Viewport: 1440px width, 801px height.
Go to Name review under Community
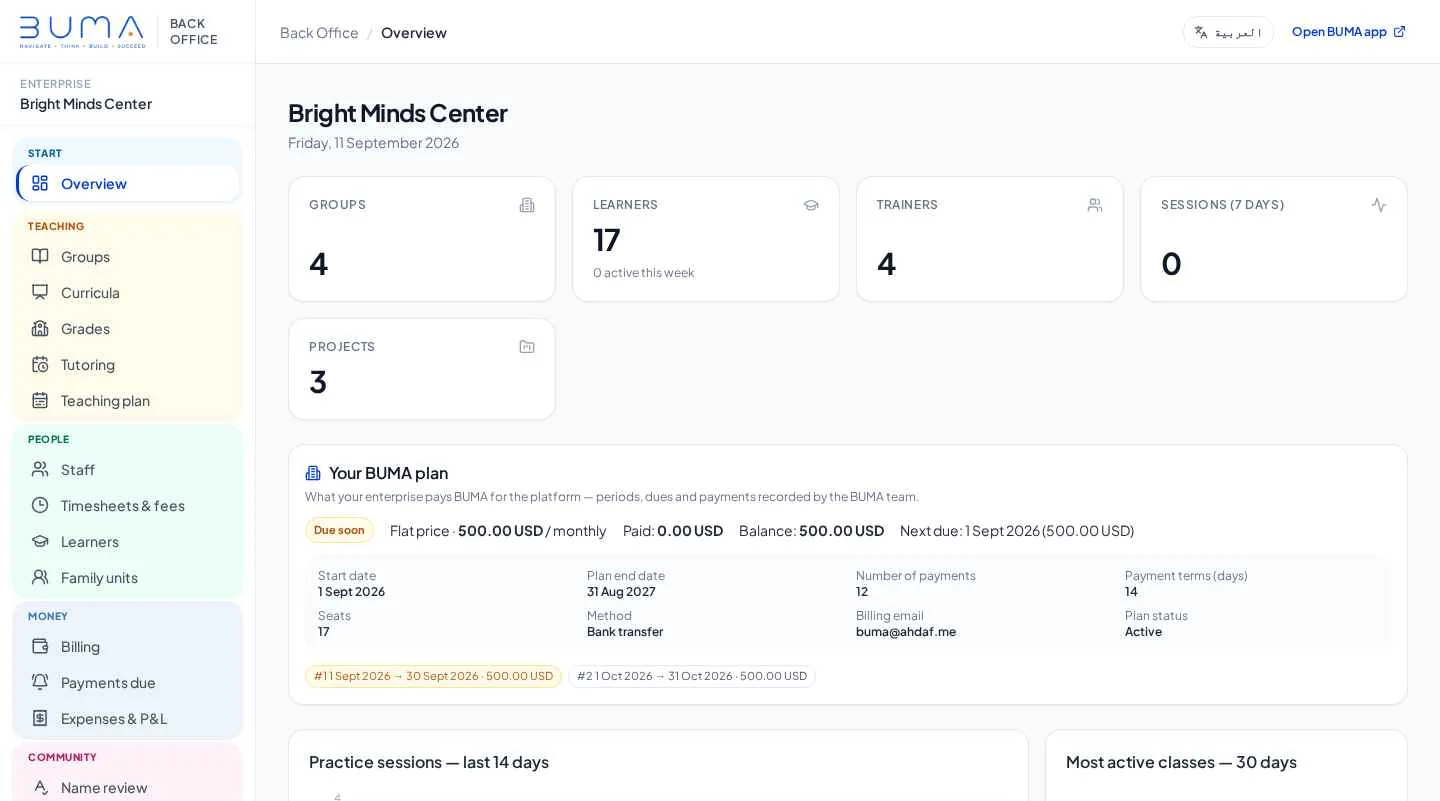[x=128, y=787]
